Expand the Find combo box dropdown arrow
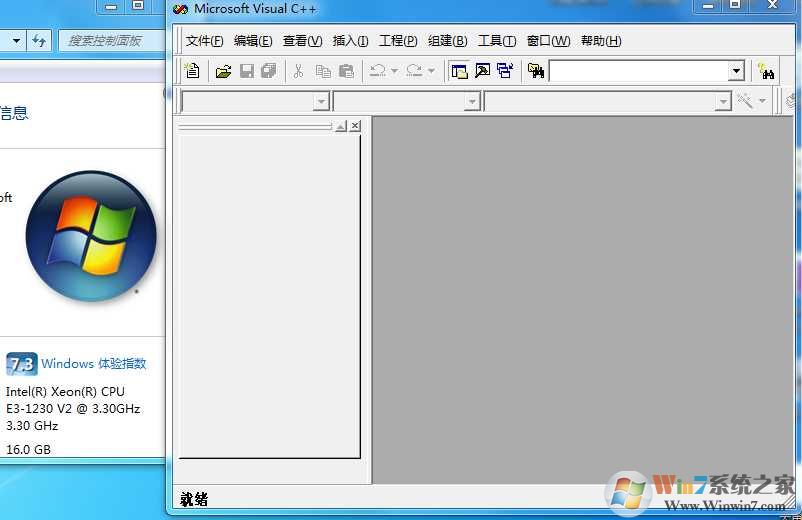 [x=736, y=71]
